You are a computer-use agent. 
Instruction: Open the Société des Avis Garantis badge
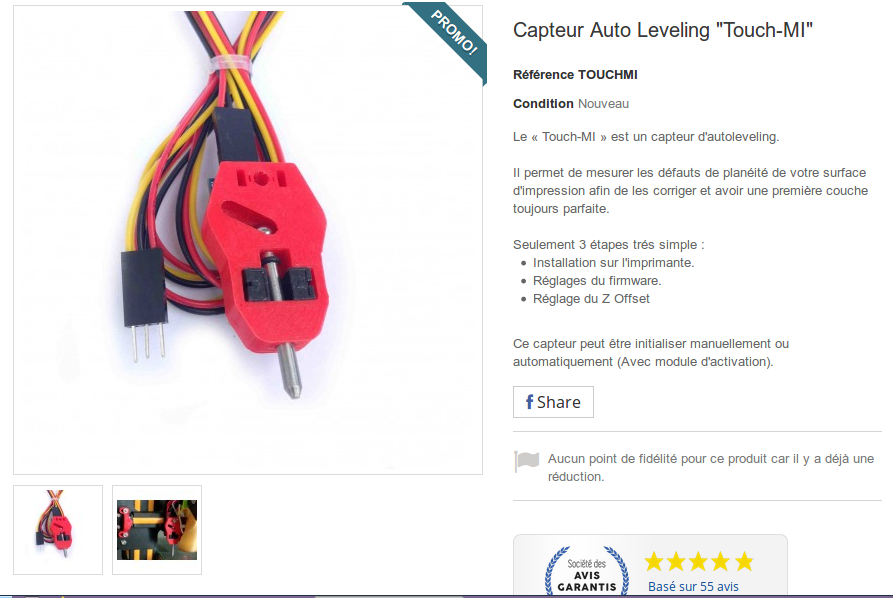[587, 571]
